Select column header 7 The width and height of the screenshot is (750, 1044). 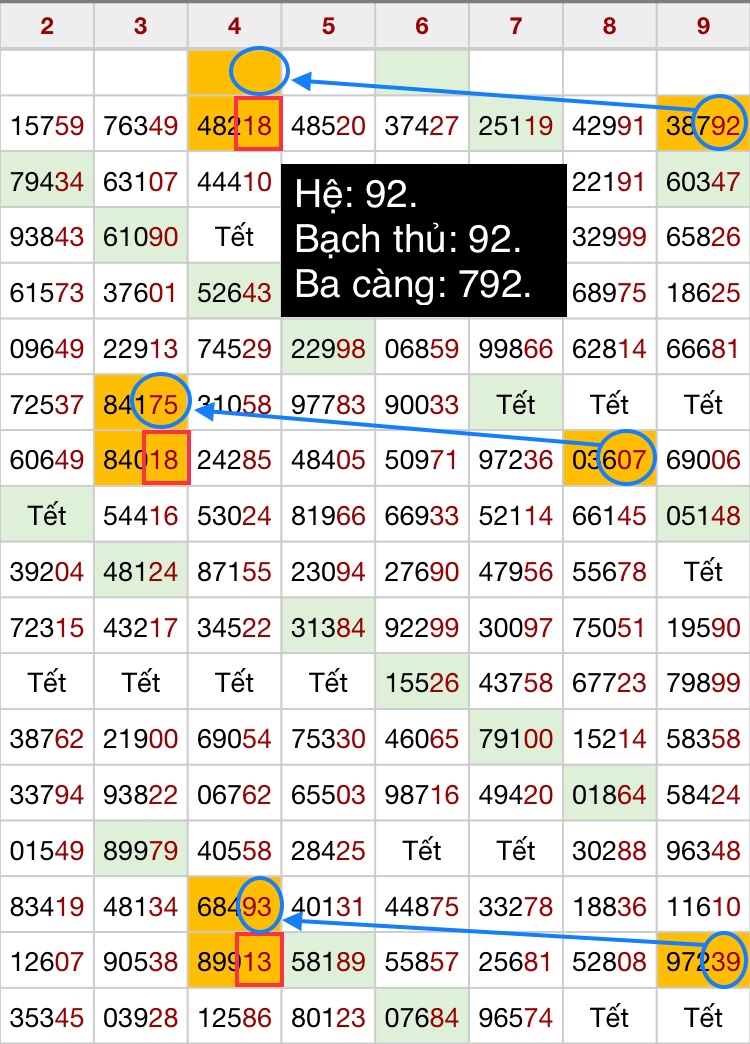click(x=516, y=26)
